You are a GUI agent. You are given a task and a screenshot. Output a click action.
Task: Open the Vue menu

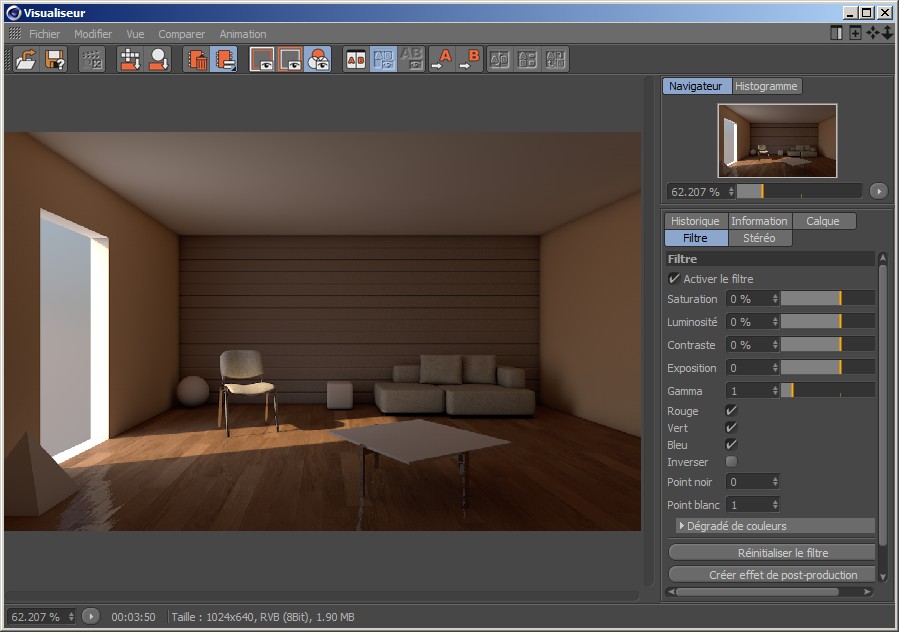coord(135,34)
